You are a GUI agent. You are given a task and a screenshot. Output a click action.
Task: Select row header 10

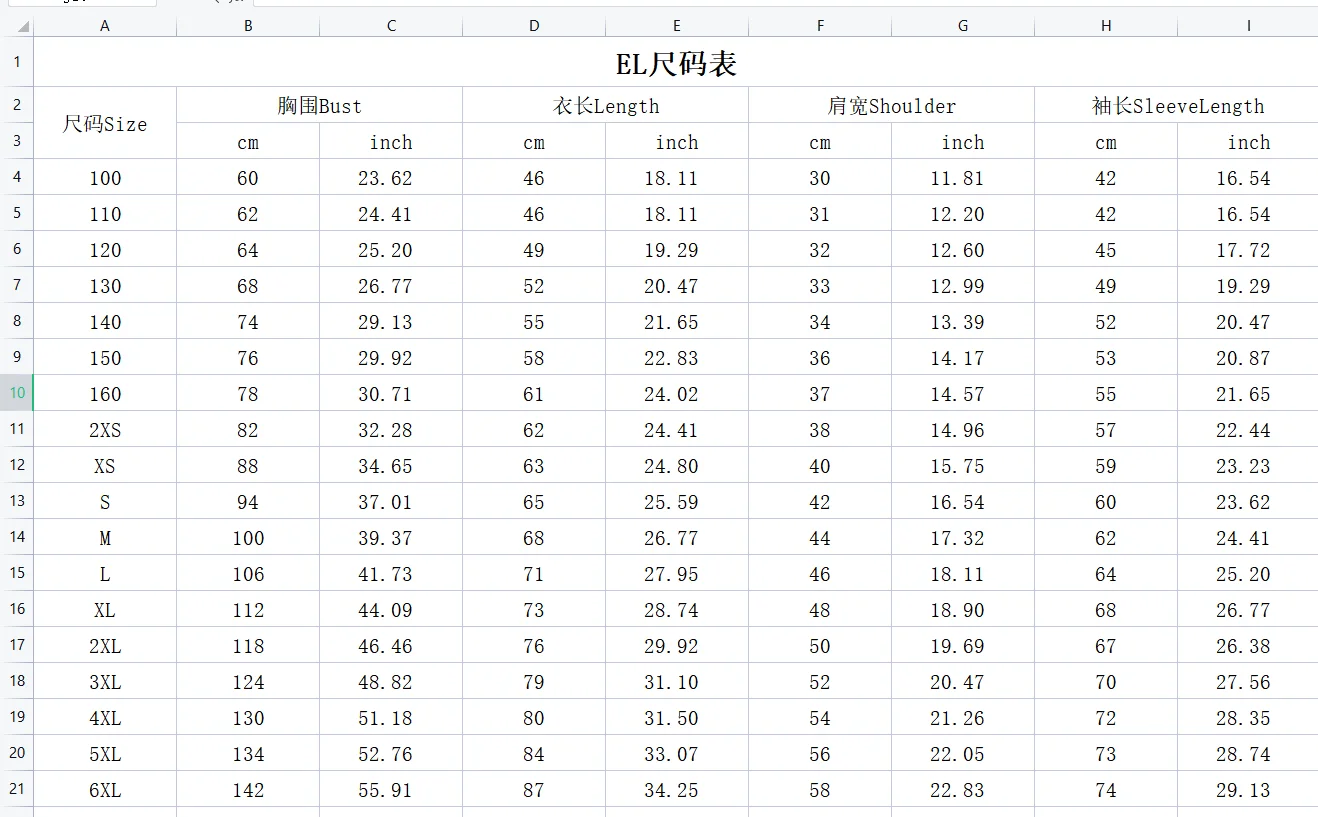point(16,393)
